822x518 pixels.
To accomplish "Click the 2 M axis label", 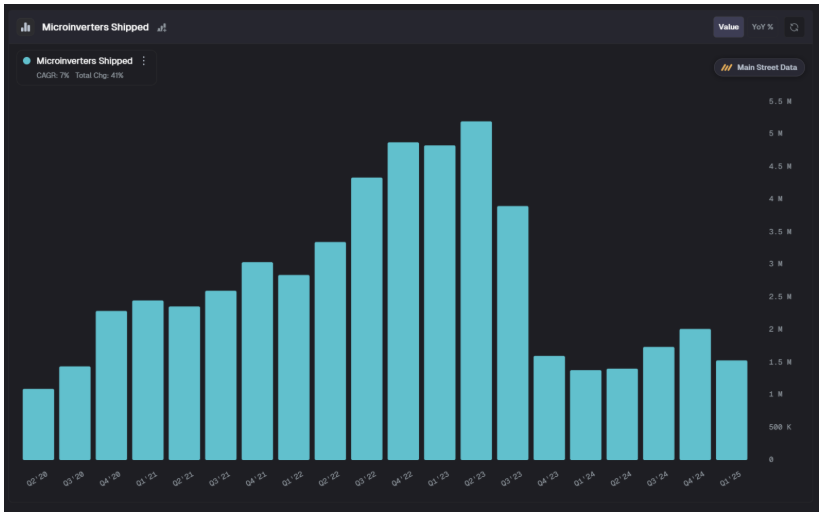I will pyautogui.click(x=775, y=329).
